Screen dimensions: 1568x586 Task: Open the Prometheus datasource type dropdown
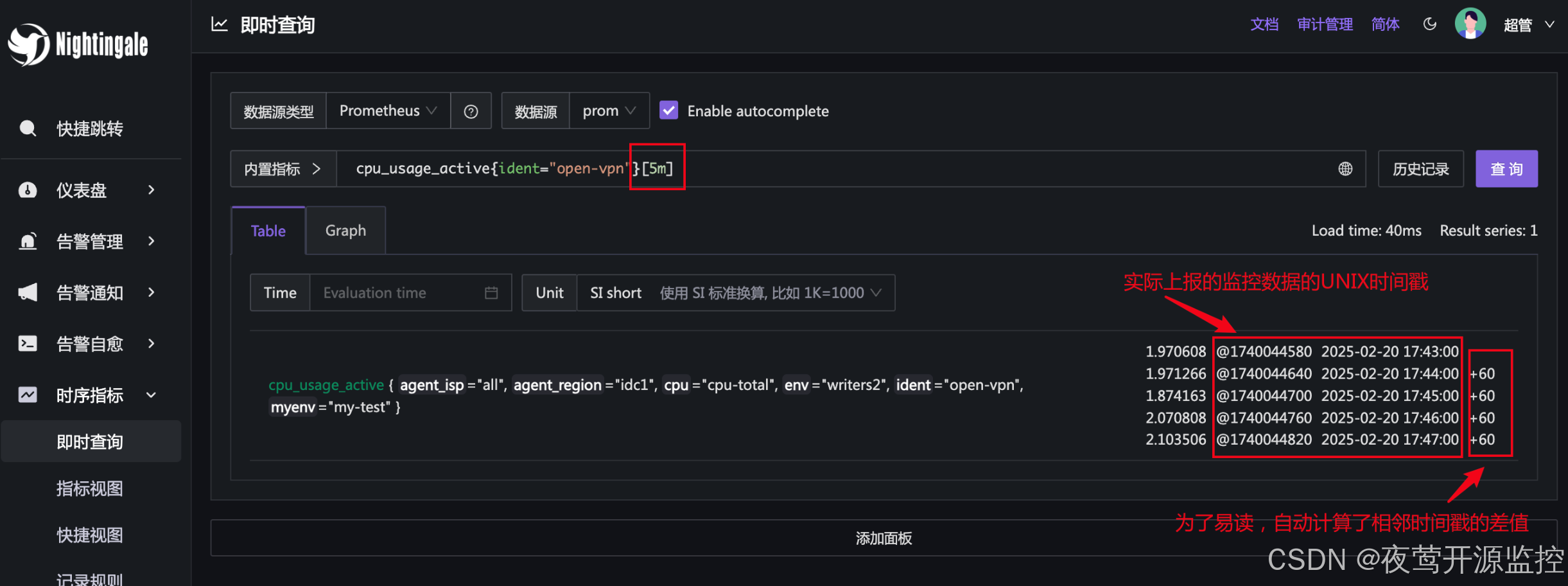[388, 111]
